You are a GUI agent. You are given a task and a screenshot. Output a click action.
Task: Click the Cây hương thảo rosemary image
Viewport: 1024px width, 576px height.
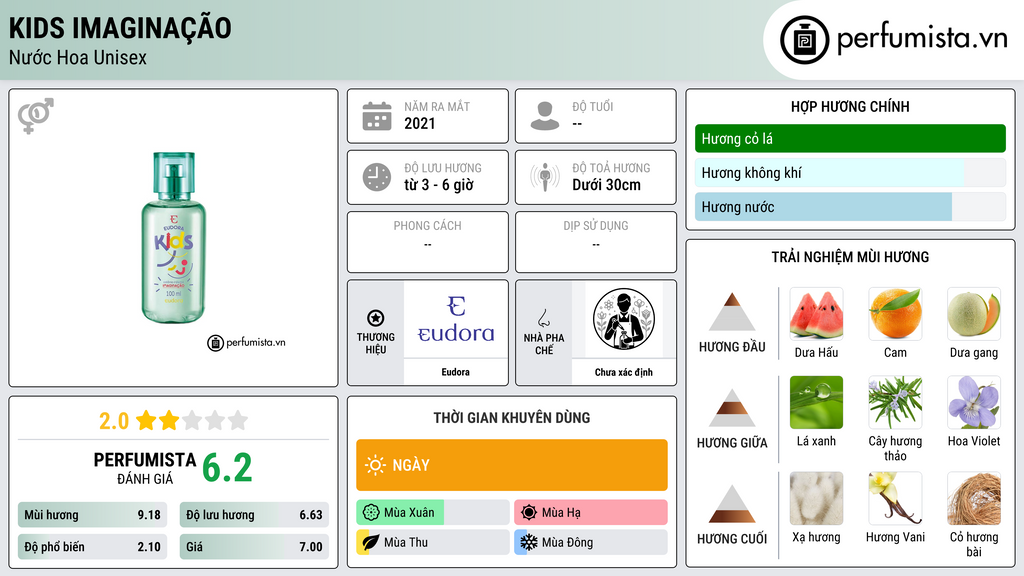click(895, 402)
